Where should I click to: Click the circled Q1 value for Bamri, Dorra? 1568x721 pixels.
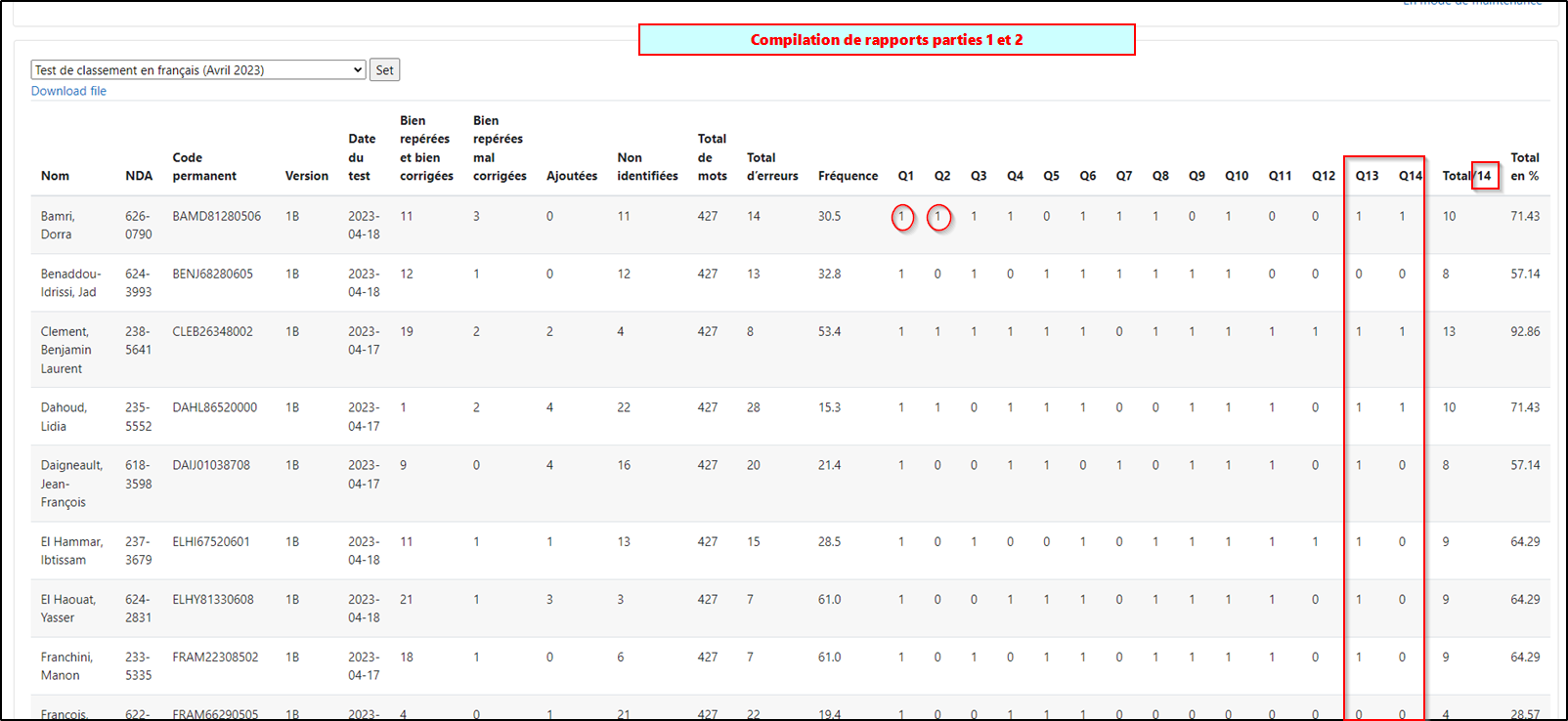coord(902,217)
